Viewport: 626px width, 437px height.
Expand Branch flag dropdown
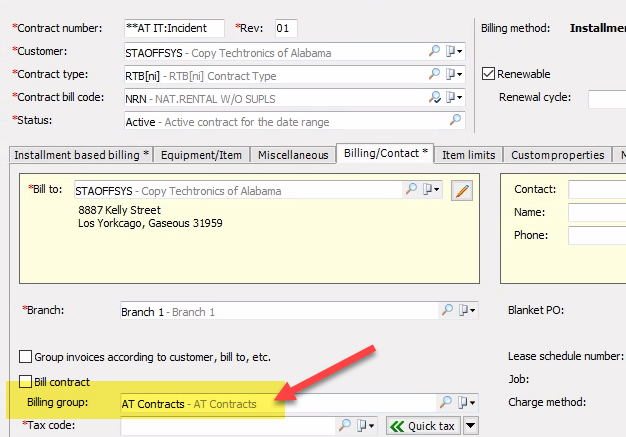click(467, 310)
